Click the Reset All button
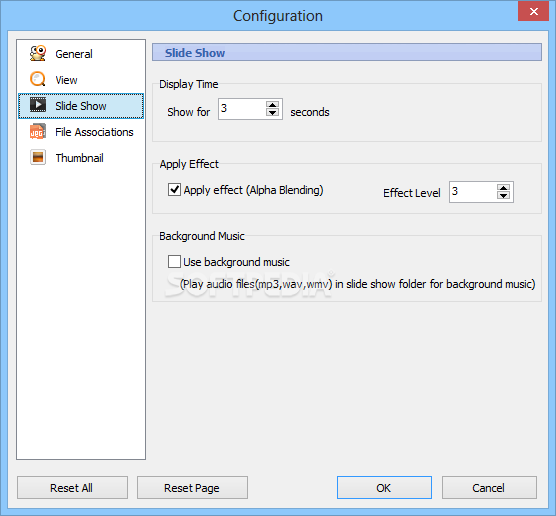Viewport: 556px width, 516px height. (72, 488)
